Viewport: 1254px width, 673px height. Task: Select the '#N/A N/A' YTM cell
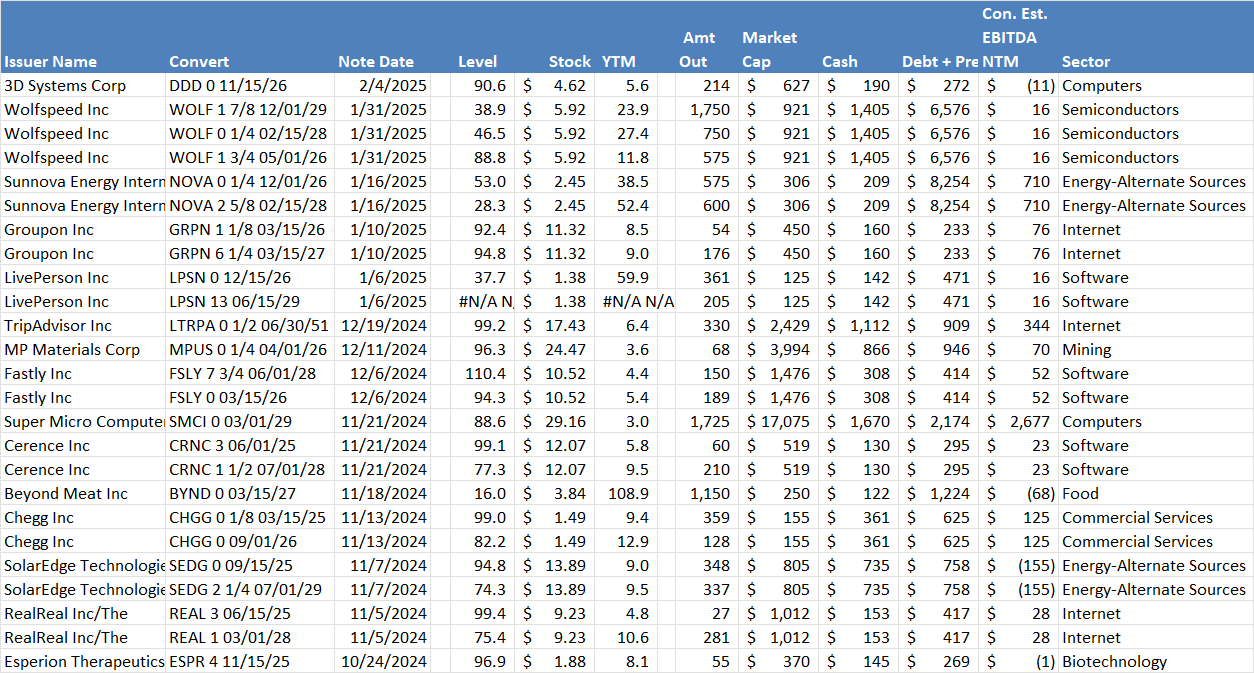638,302
